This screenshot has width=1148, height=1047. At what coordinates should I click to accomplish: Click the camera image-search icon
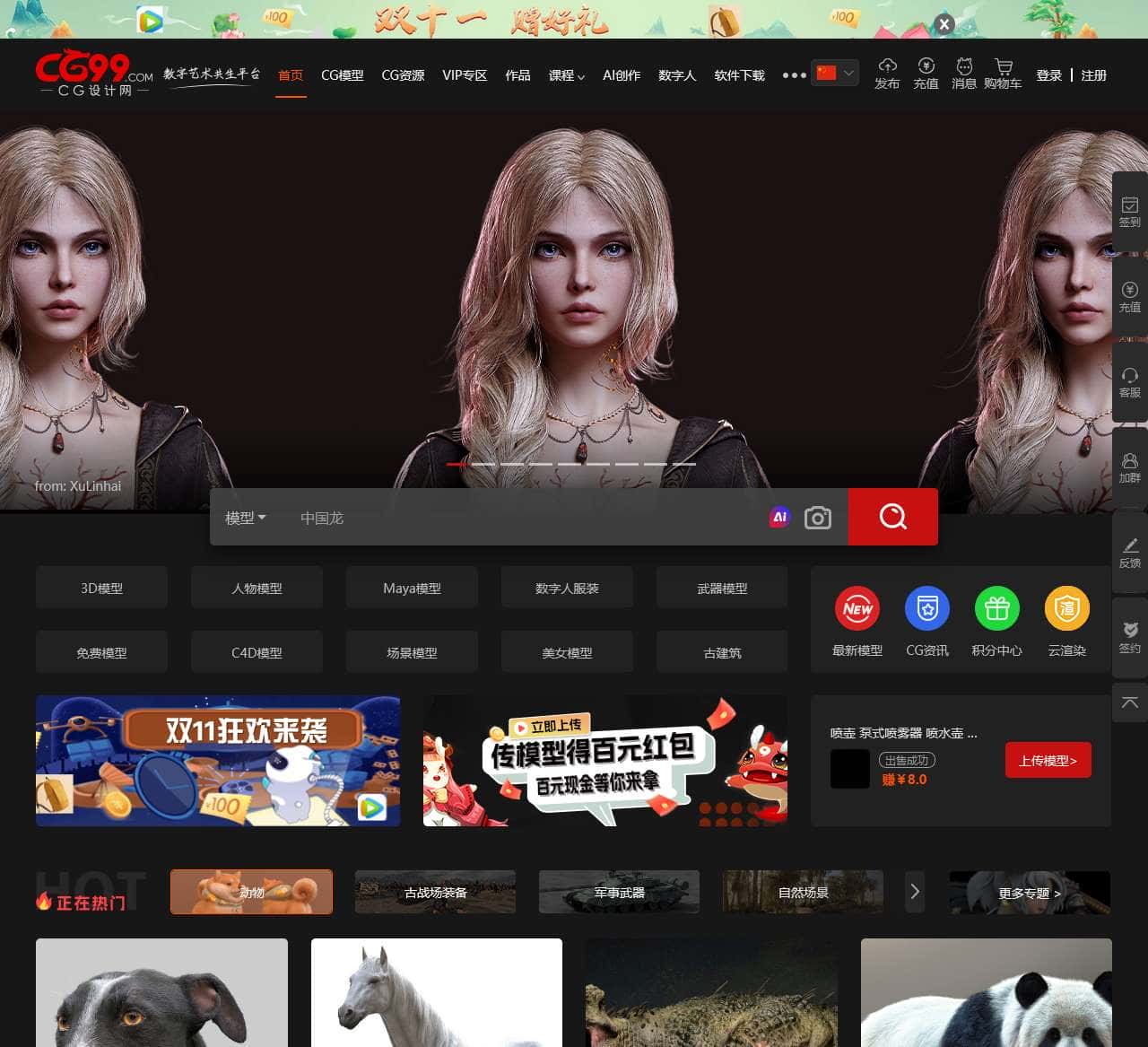818,518
